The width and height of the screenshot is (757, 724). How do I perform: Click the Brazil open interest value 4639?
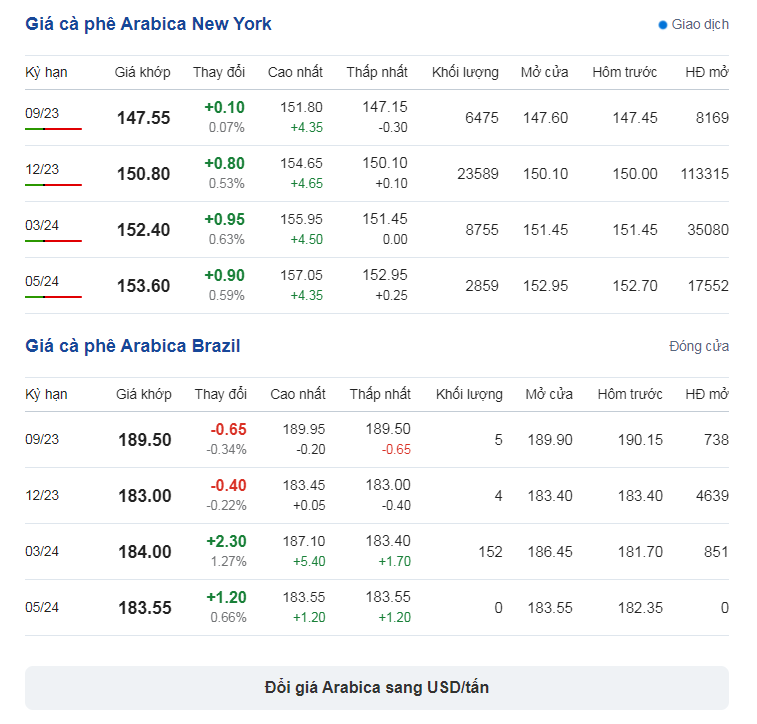712,496
